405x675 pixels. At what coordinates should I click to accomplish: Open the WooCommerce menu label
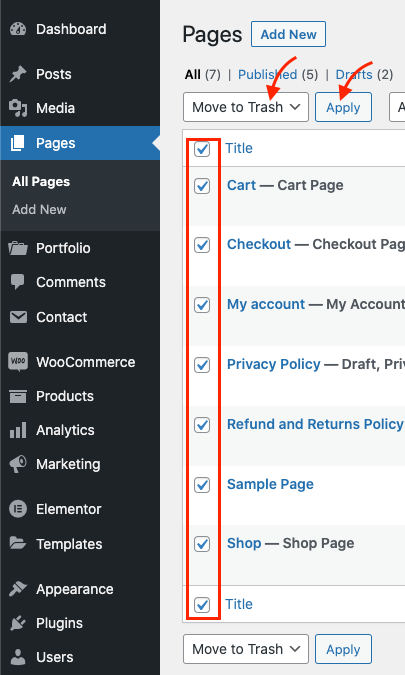[x=86, y=362]
